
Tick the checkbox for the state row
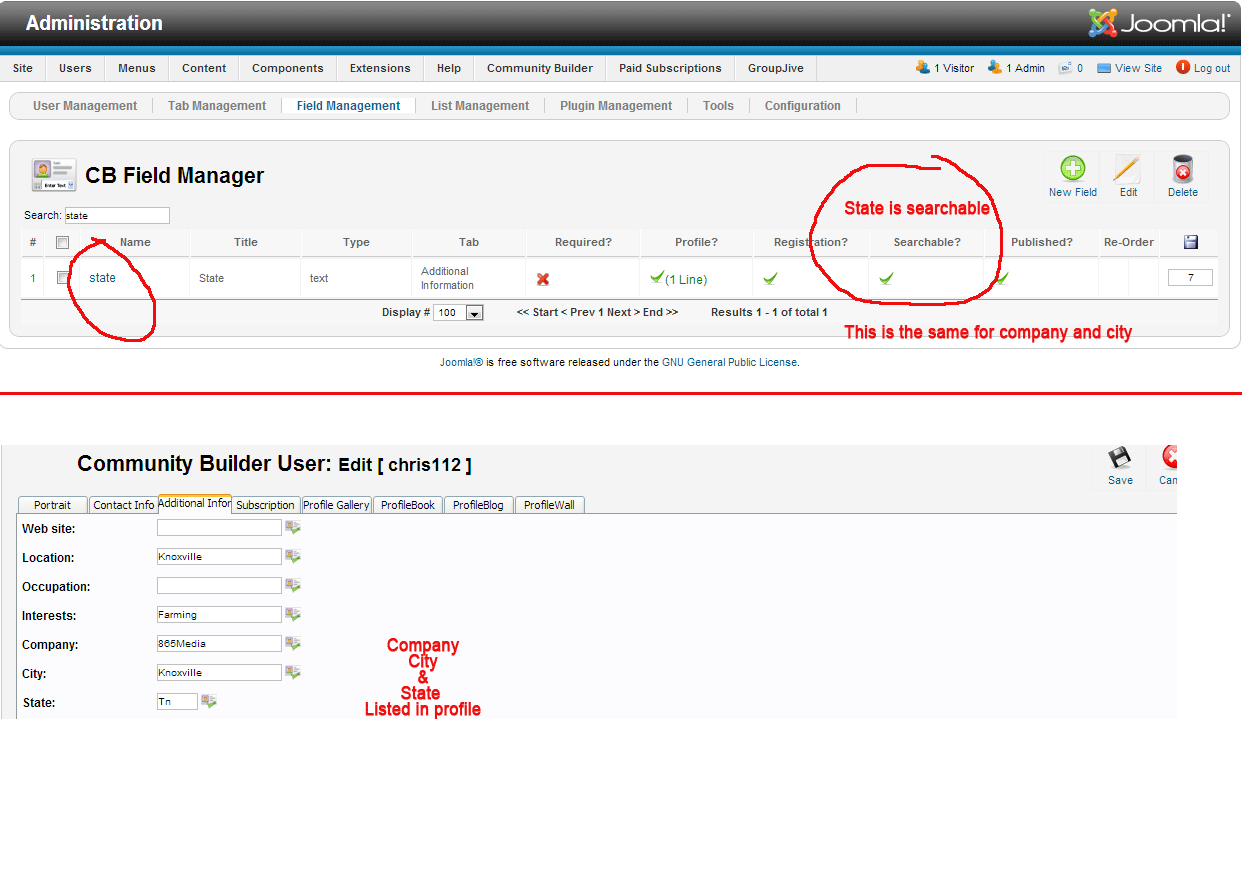(x=62, y=278)
